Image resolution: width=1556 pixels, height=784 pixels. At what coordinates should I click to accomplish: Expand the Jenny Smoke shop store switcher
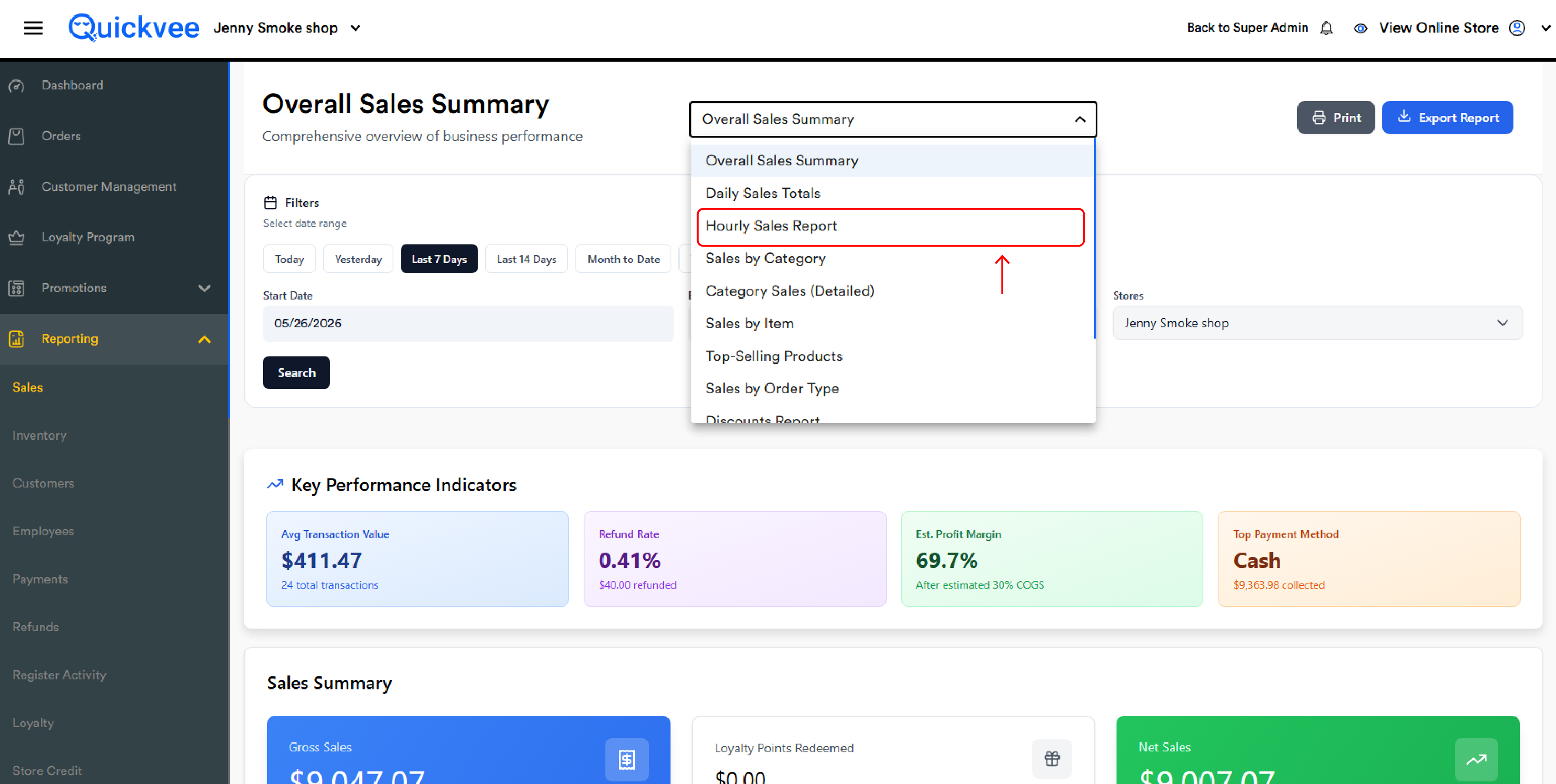pos(356,28)
